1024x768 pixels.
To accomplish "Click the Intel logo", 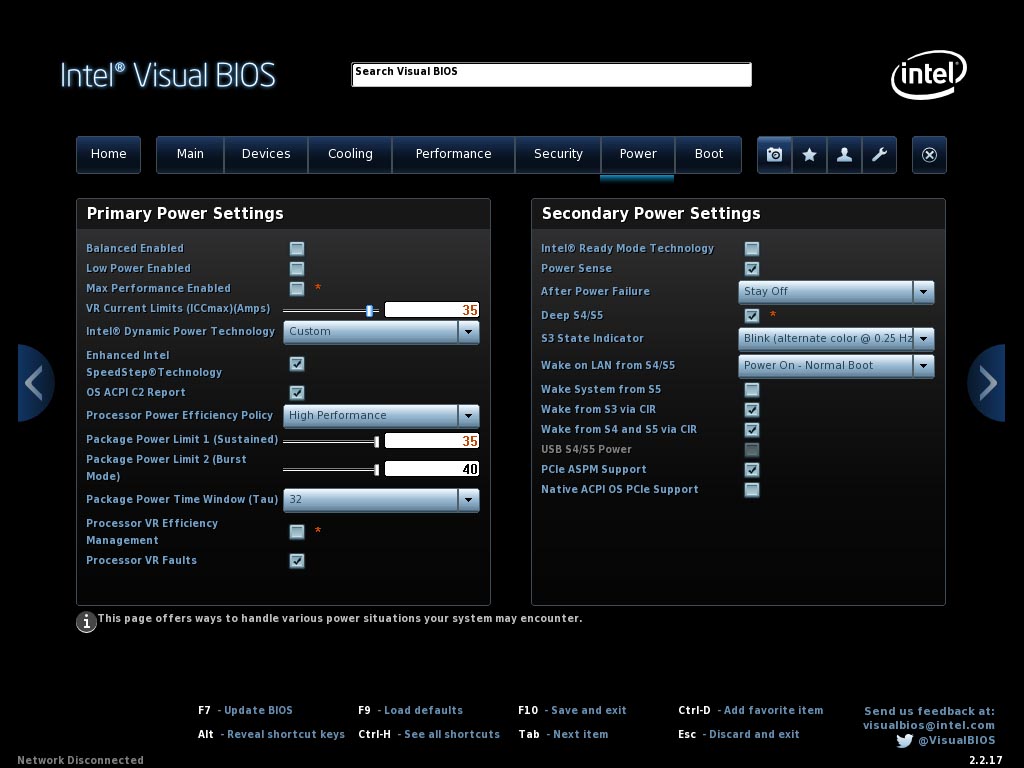I will point(929,74).
